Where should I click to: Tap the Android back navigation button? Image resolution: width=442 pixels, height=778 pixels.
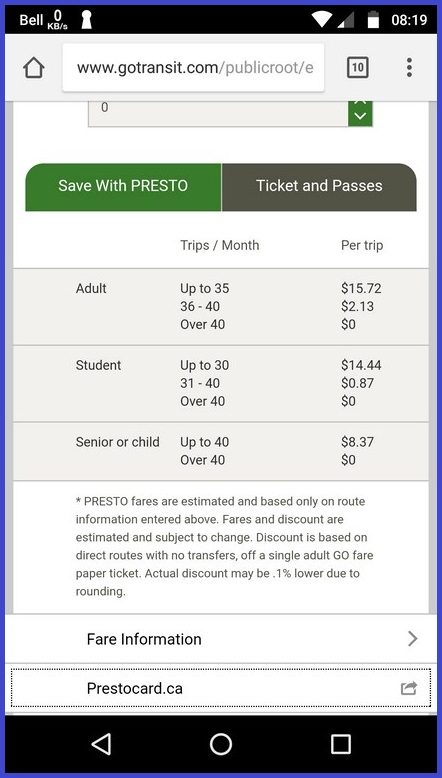102,744
